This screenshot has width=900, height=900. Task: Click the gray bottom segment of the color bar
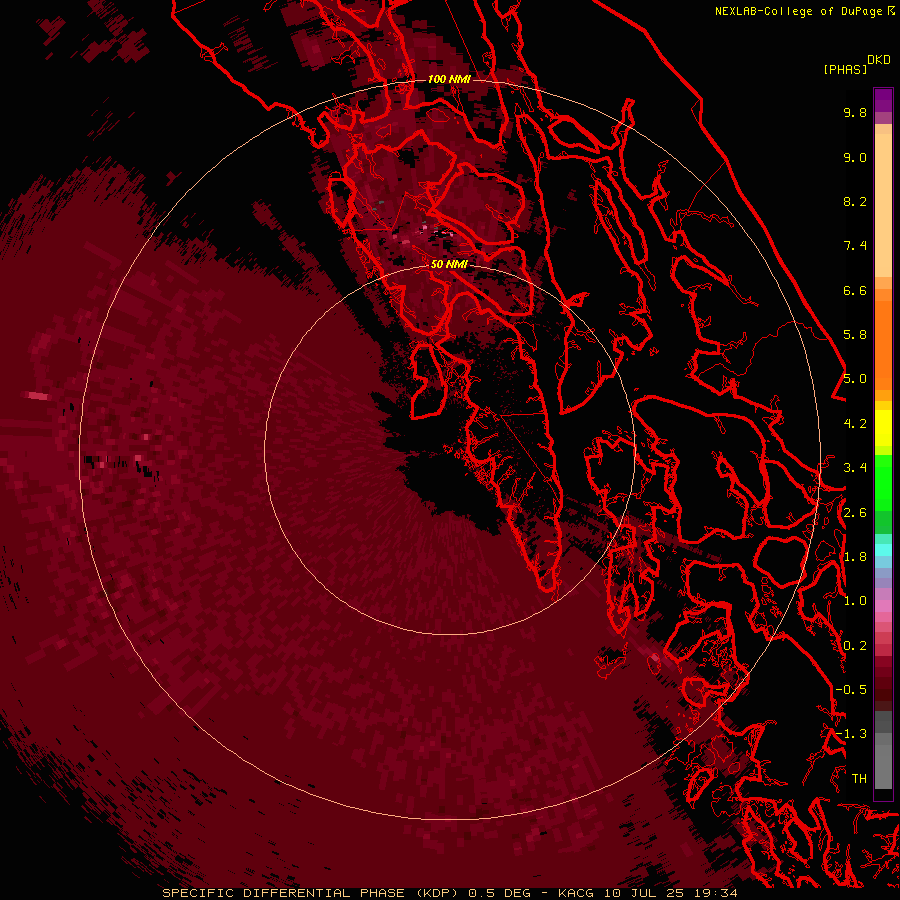click(883, 761)
